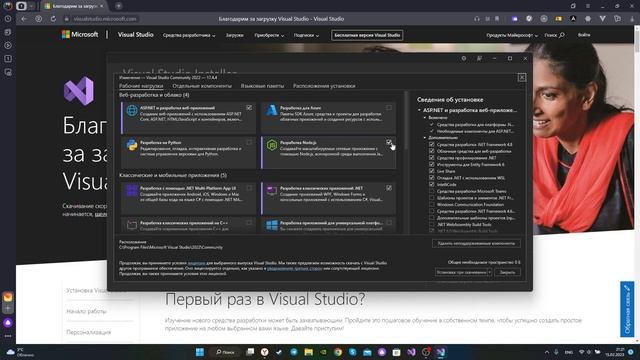Image resolution: width=640 pixels, height=360 pixels.
Task: Collapse the Included components subsection
Action: [x=425, y=118]
